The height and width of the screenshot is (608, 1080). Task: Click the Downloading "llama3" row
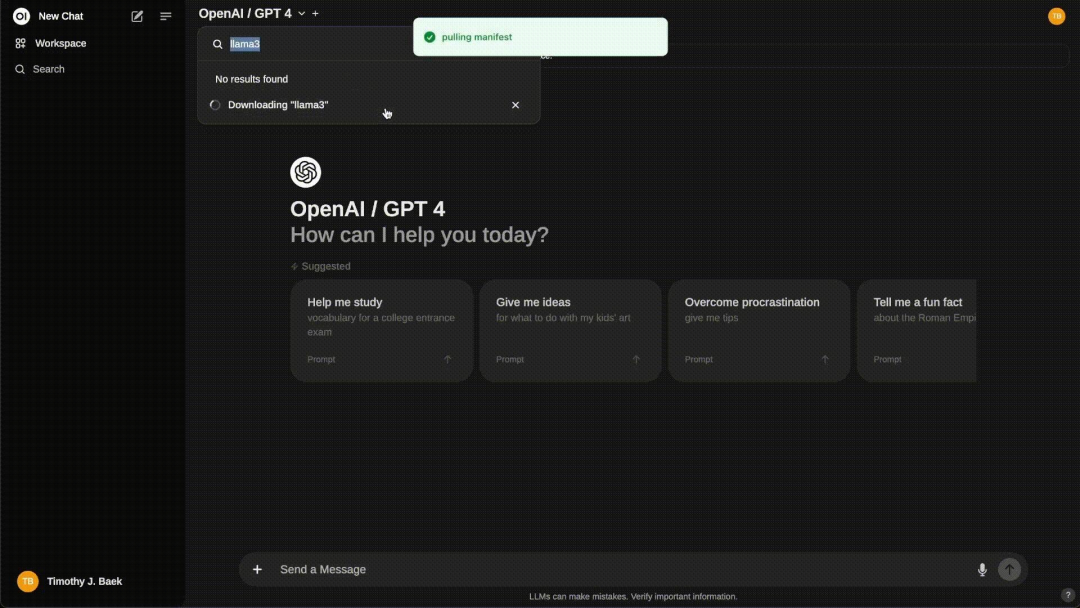(368, 105)
